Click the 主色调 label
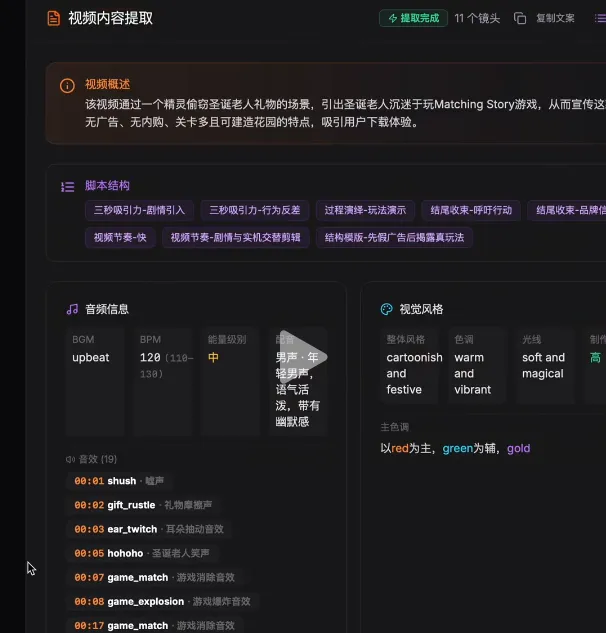The width and height of the screenshot is (606, 633). (394, 427)
